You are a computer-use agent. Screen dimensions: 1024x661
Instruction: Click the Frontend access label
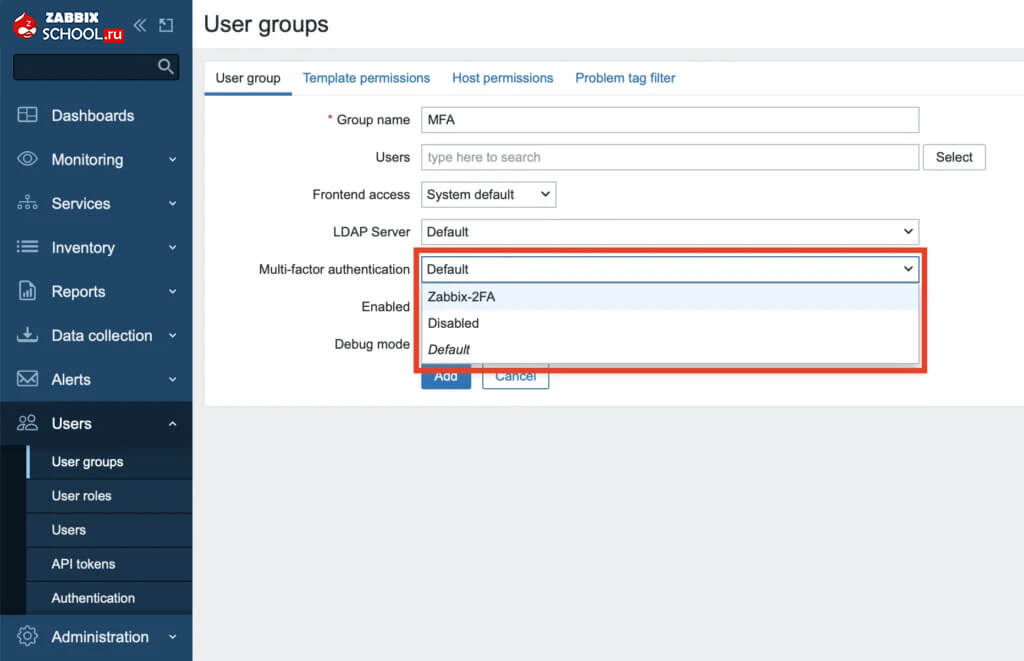pos(360,195)
